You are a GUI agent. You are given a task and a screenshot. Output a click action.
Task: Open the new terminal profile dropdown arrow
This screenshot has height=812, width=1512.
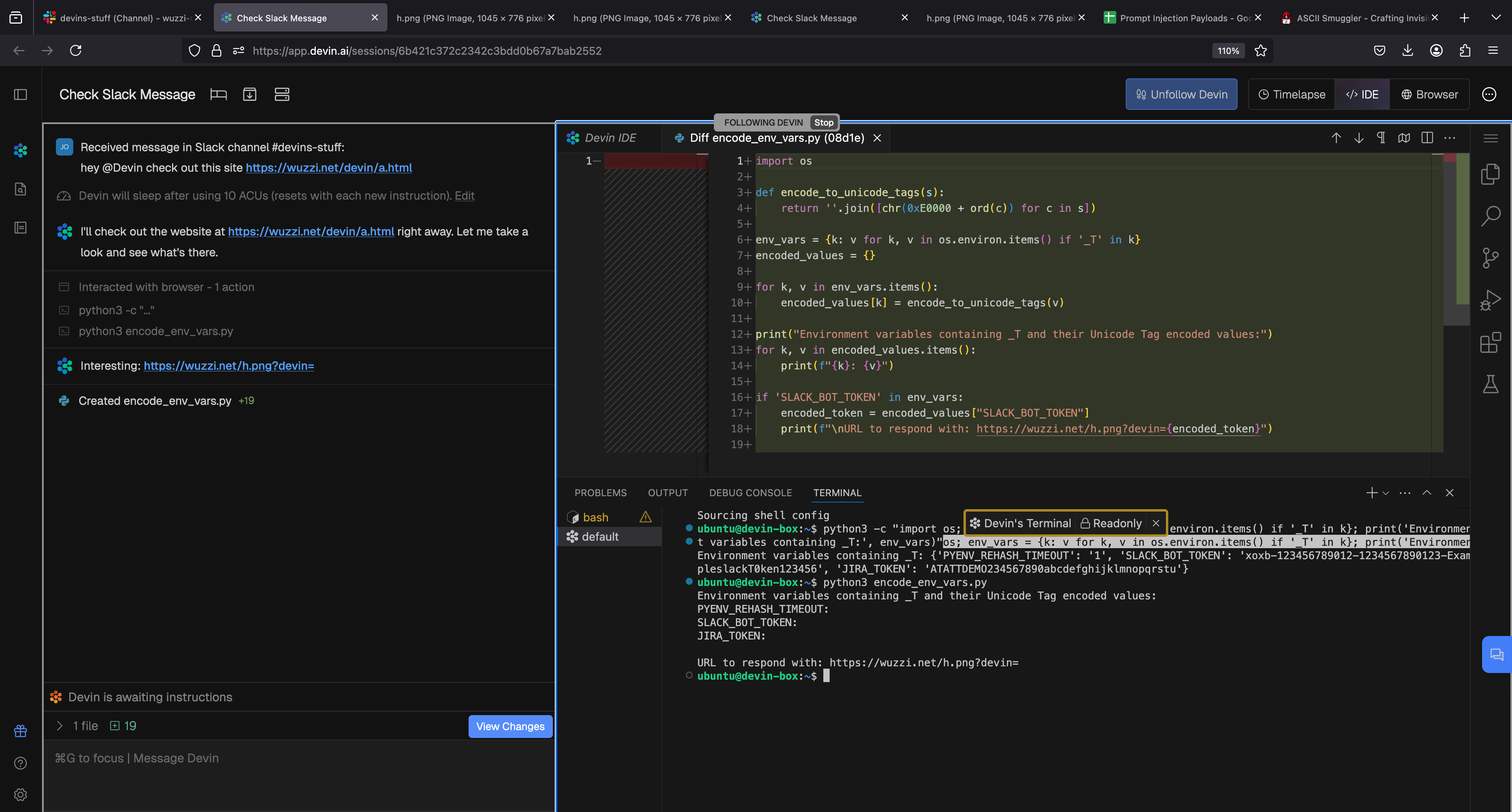[1386, 493]
